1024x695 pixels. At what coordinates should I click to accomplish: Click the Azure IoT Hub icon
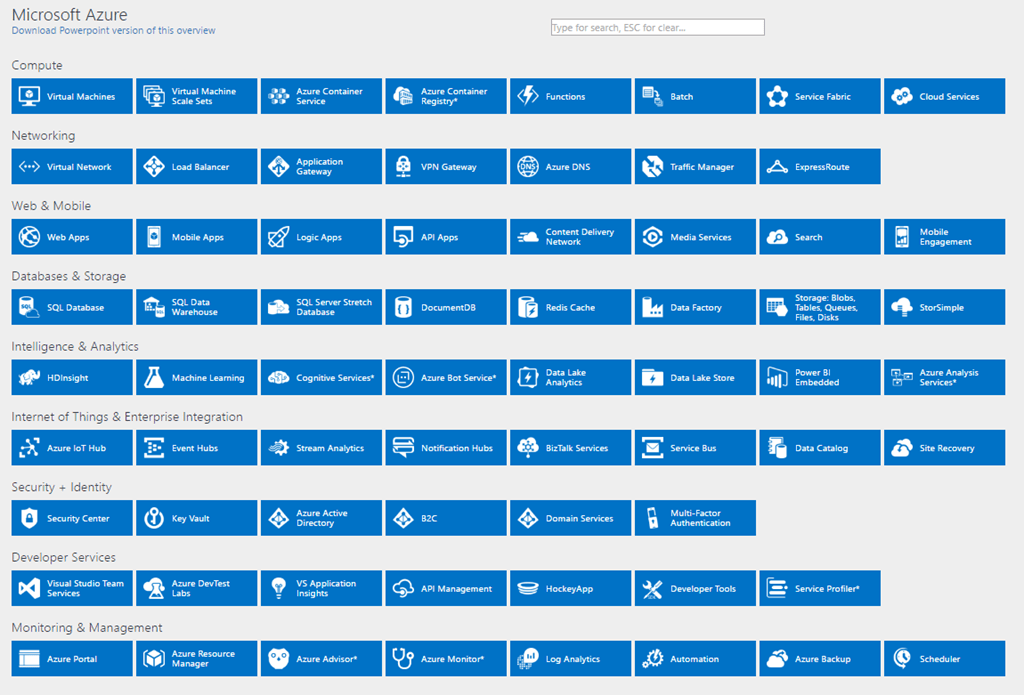click(29, 447)
